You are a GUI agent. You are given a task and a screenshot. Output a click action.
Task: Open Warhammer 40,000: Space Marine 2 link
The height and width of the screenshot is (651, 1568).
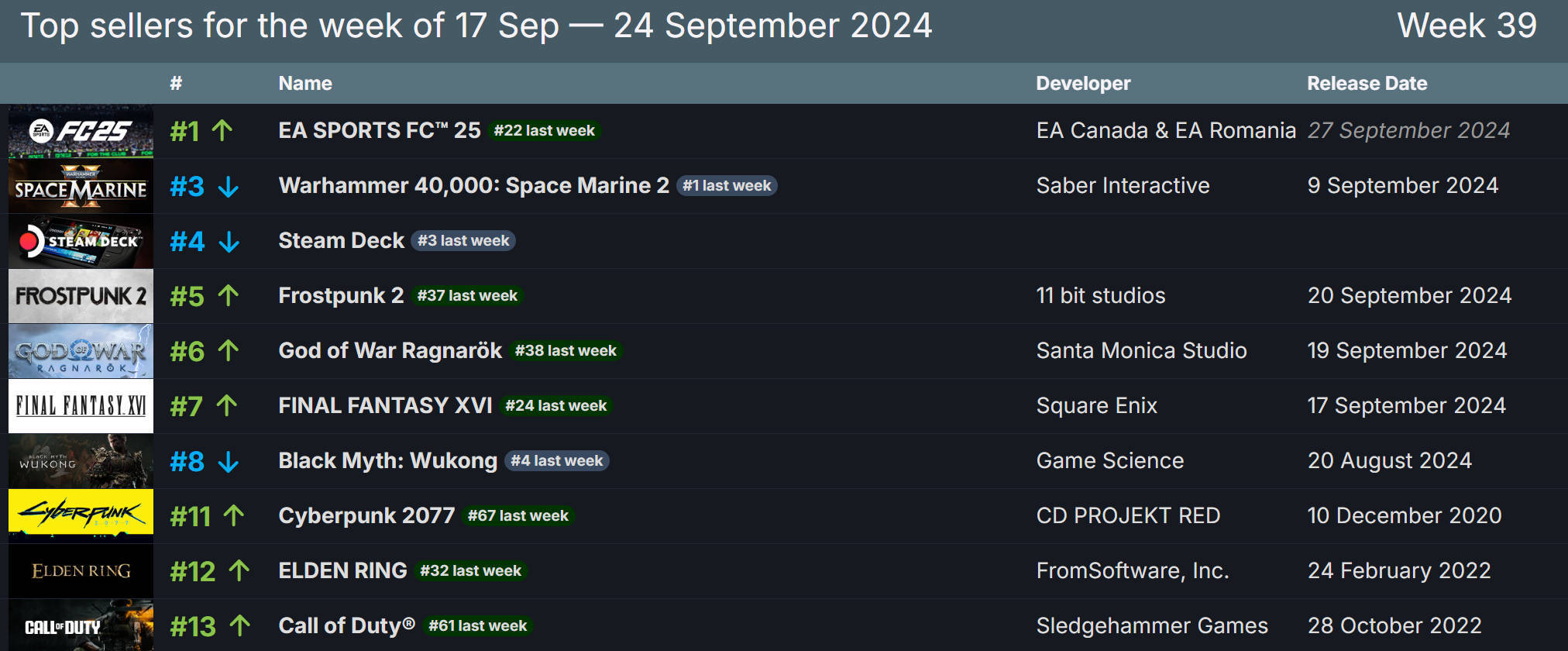473,185
